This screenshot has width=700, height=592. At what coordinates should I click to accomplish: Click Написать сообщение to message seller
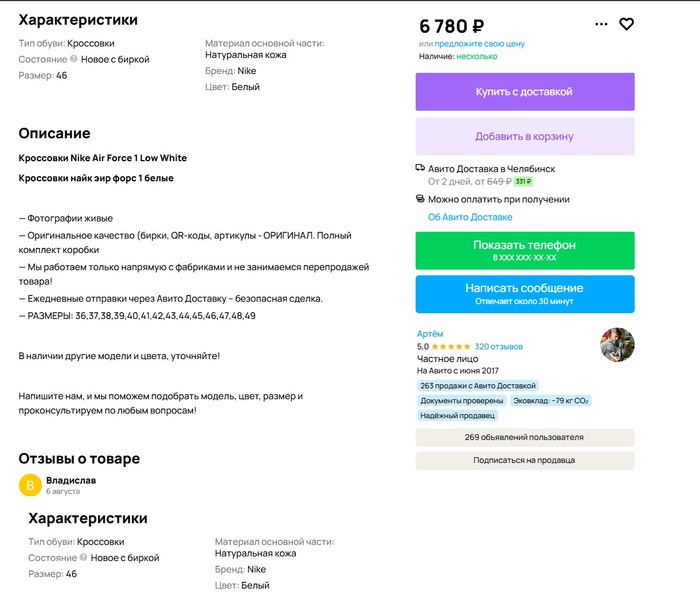(x=525, y=294)
